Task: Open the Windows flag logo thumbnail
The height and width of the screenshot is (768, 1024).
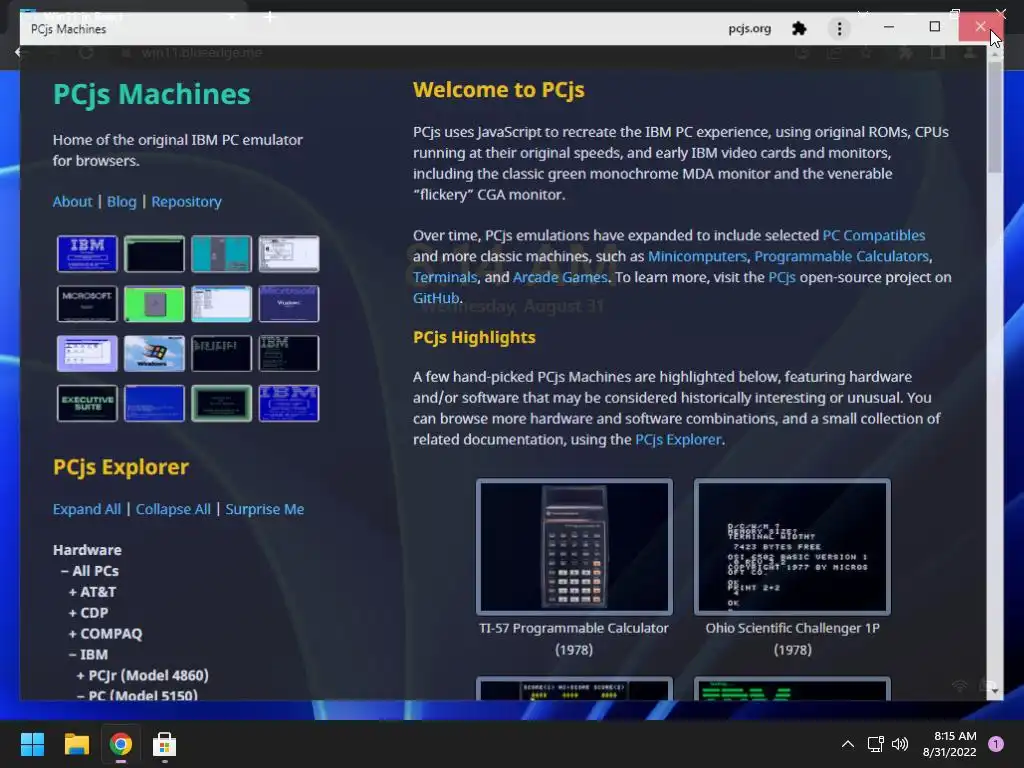Action: click(154, 353)
